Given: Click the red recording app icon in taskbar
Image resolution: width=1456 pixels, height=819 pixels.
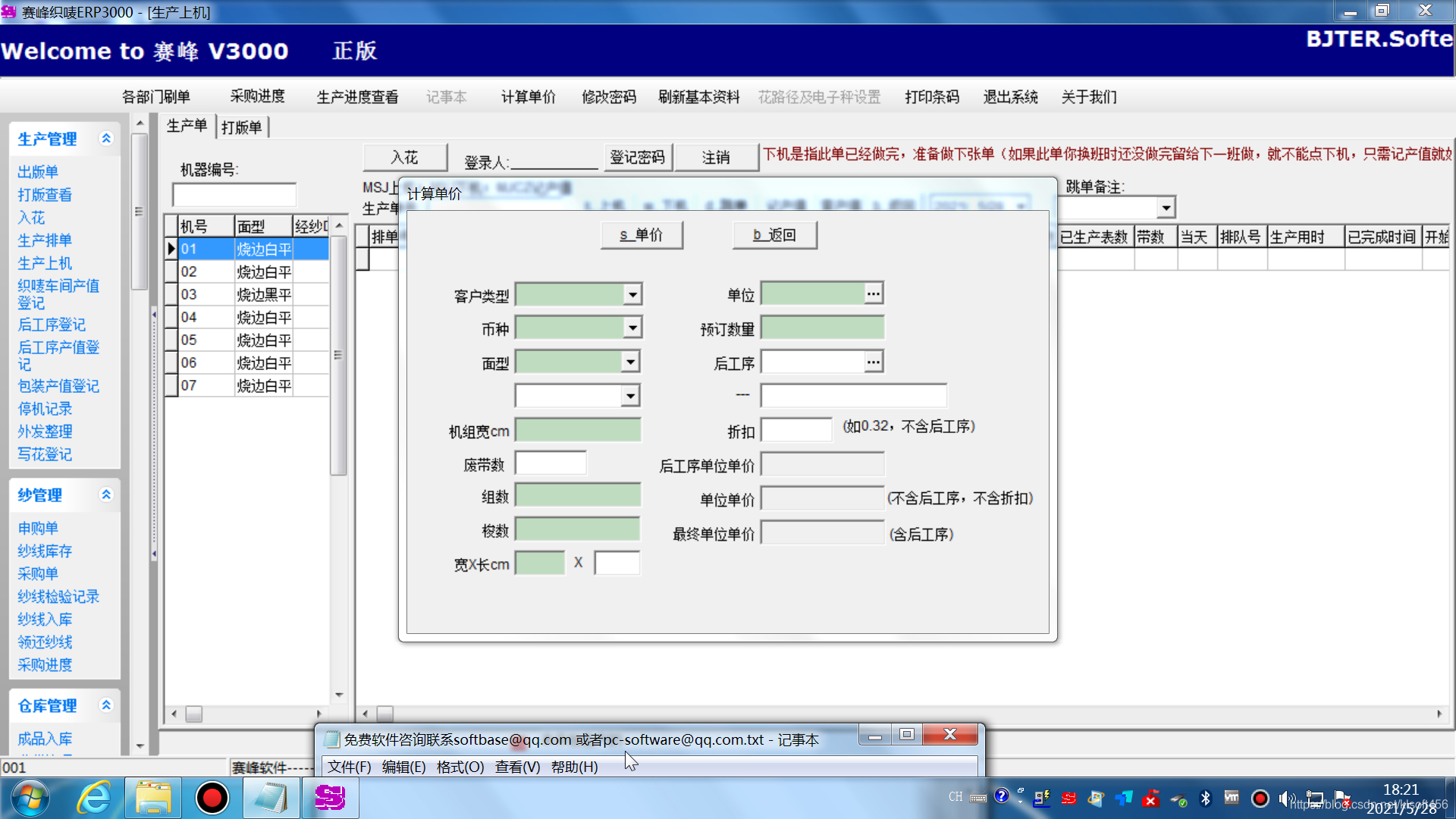Looking at the screenshot, I should tap(212, 798).
